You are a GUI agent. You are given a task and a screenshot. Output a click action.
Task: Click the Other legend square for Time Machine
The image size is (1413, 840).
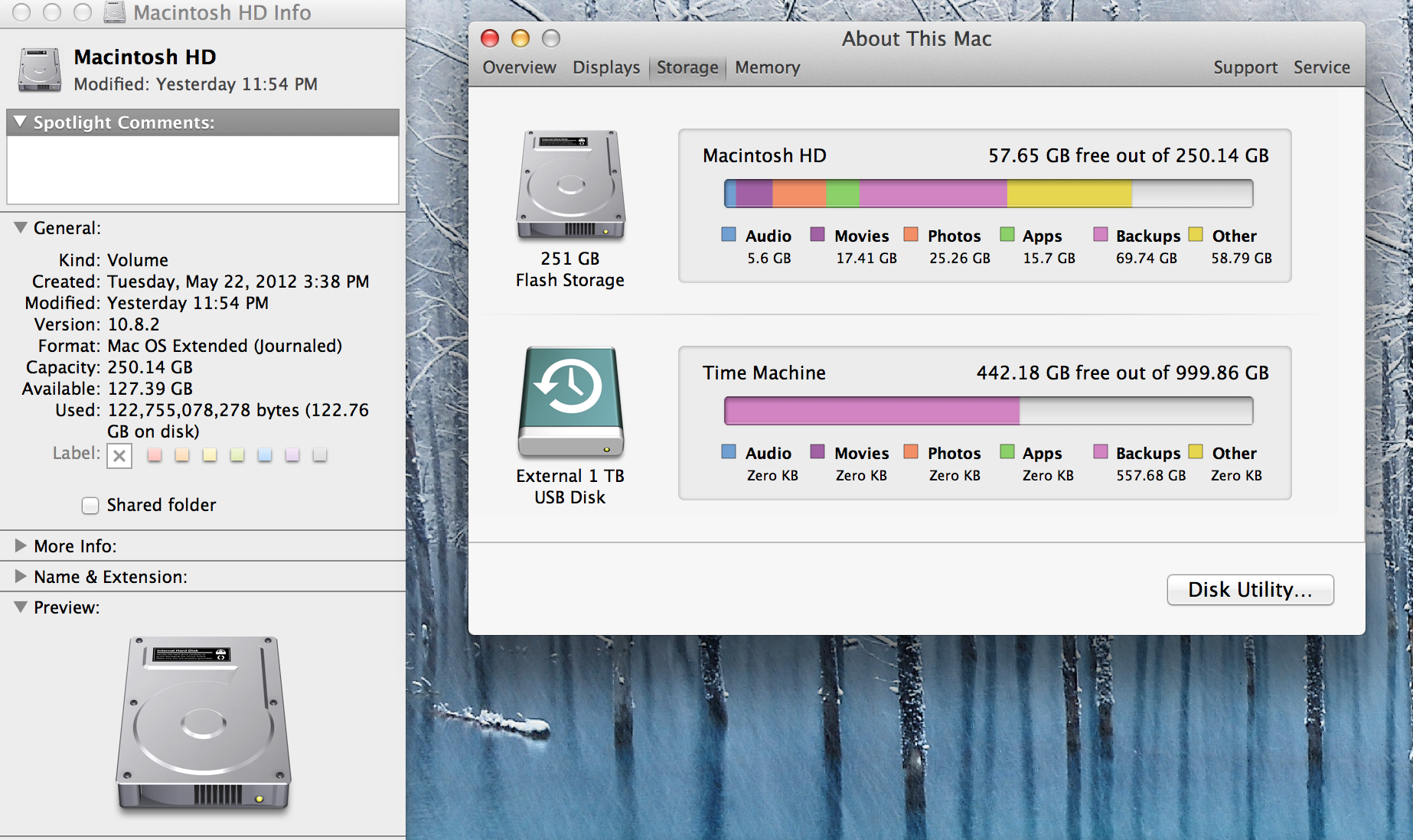pyautogui.click(x=1196, y=452)
